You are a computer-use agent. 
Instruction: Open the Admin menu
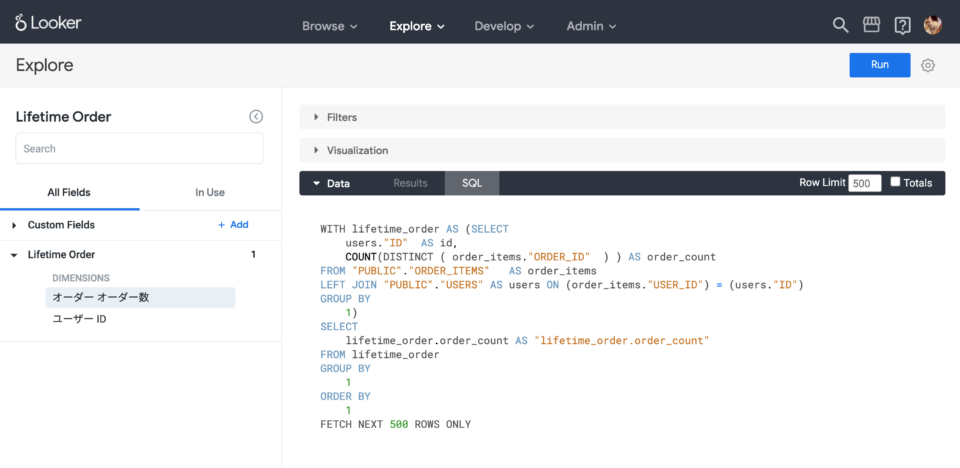click(x=591, y=26)
